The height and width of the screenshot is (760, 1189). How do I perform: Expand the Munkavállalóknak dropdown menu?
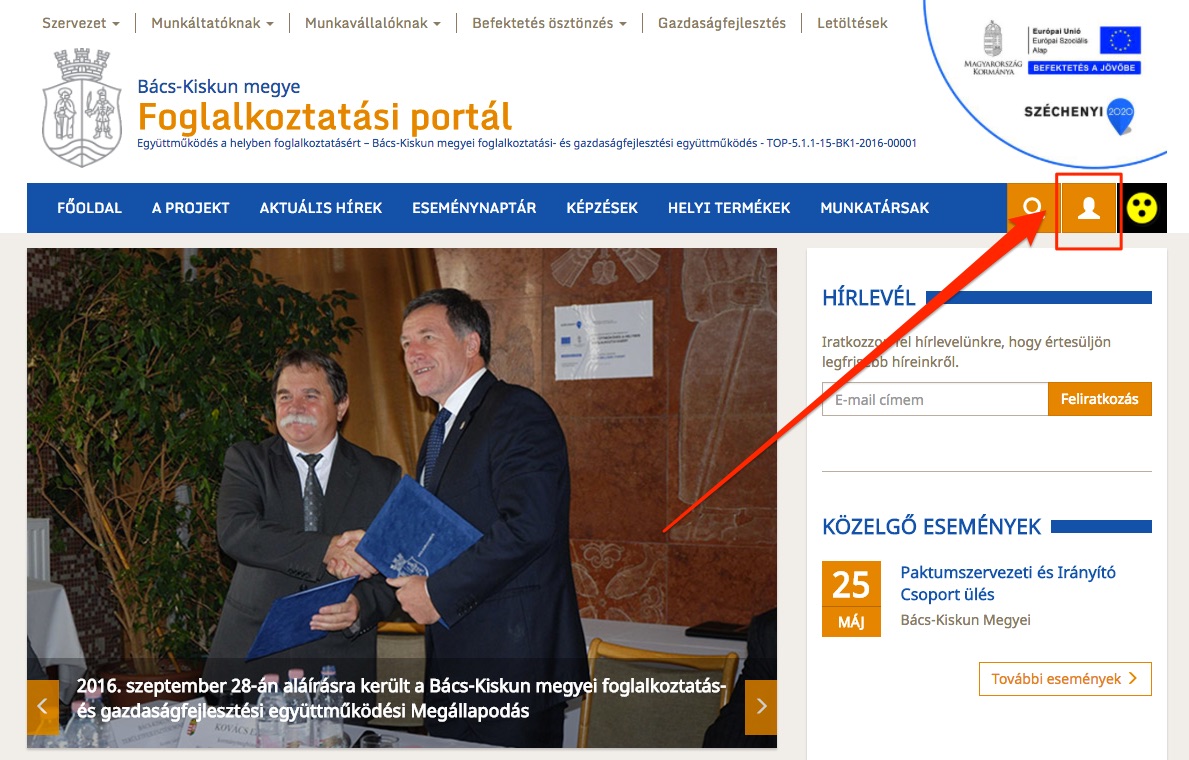(372, 24)
